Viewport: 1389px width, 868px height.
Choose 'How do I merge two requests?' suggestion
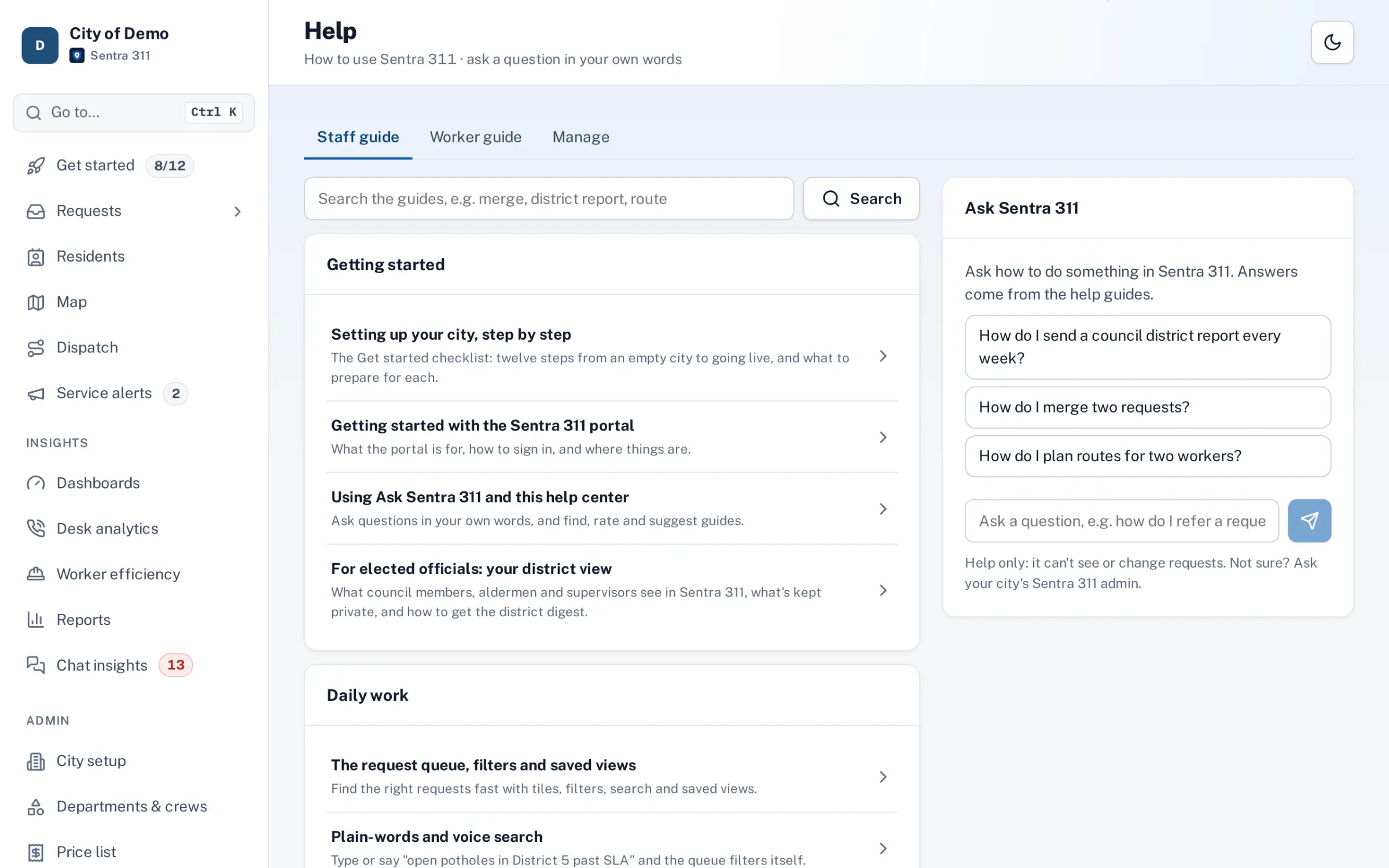(1148, 407)
